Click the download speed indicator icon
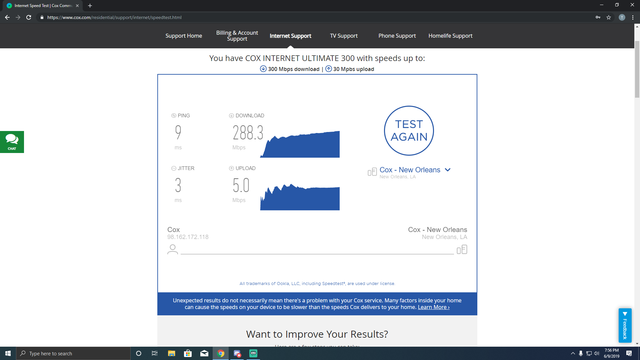 coord(263,69)
